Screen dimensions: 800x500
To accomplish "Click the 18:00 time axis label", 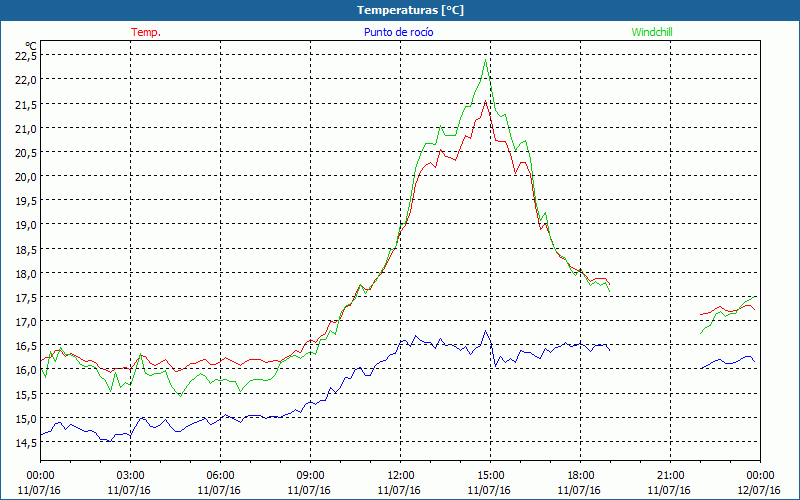I will (x=580, y=476).
